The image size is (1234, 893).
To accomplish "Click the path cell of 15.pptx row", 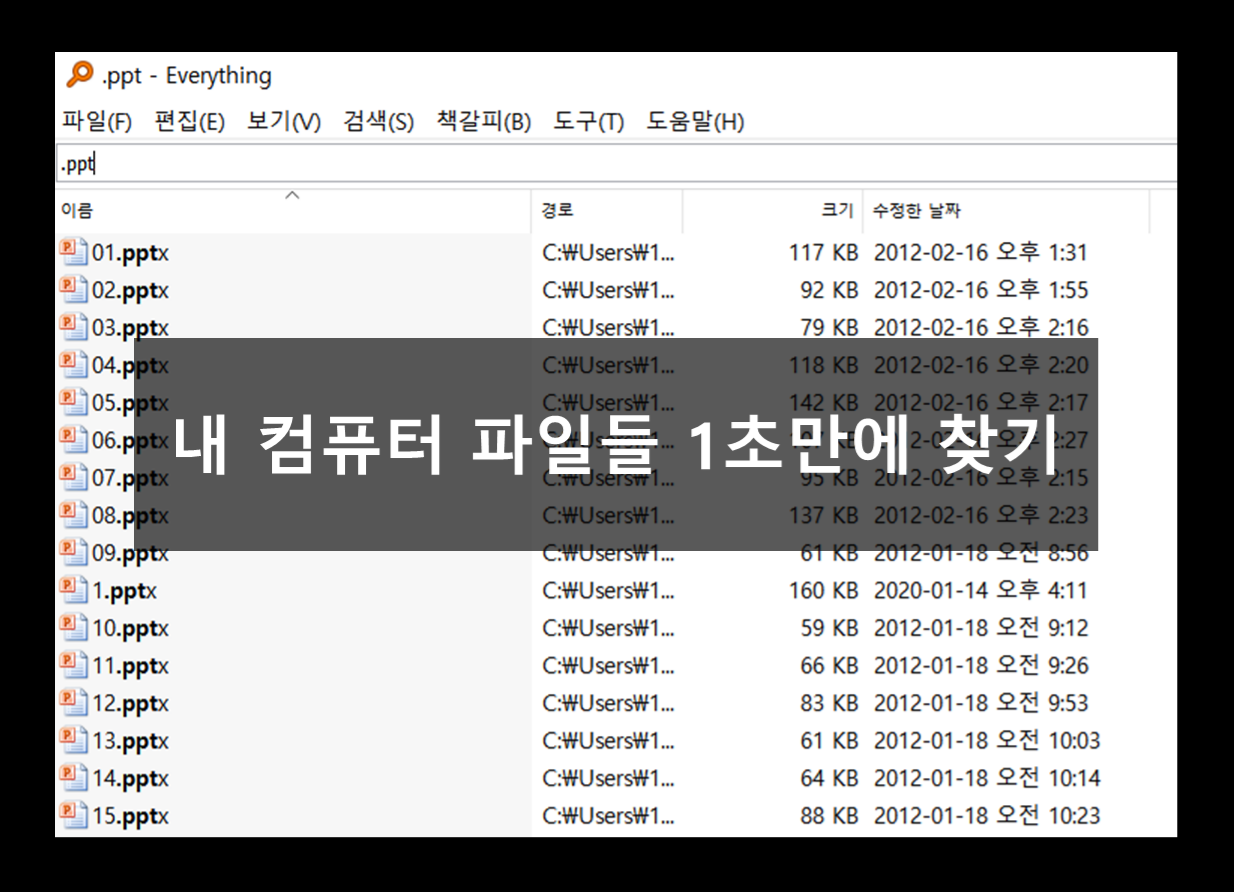I will click(609, 816).
